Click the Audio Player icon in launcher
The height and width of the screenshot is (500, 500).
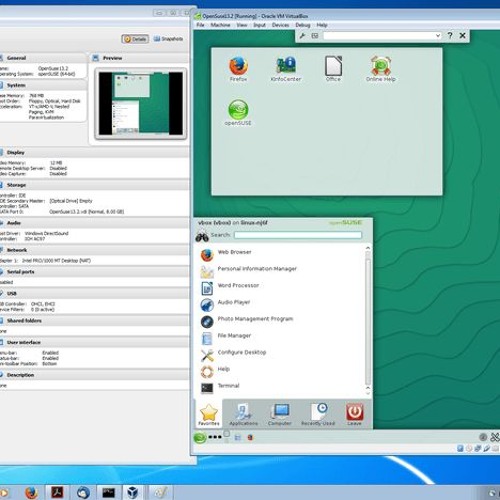tap(207, 305)
